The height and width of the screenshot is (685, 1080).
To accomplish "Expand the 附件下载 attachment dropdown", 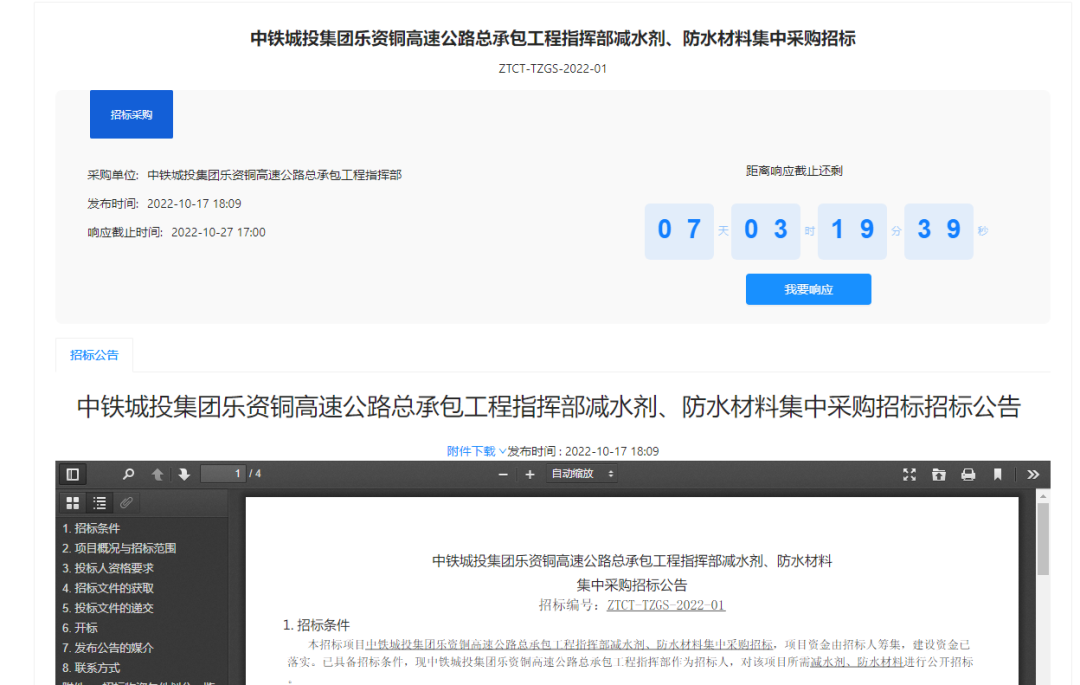I will click(476, 452).
